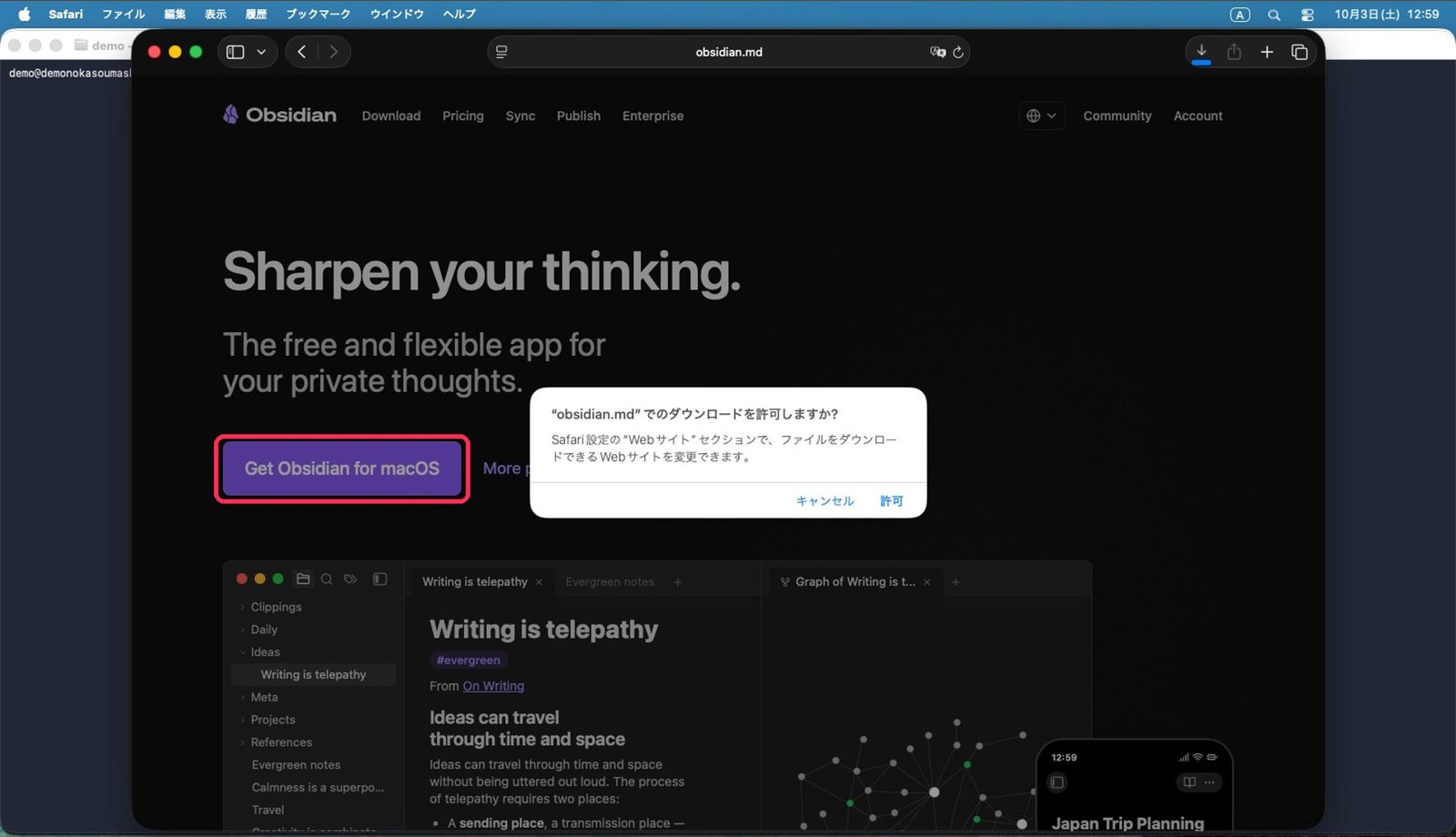
Task: Open the Download link in the header
Action: pos(391,116)
